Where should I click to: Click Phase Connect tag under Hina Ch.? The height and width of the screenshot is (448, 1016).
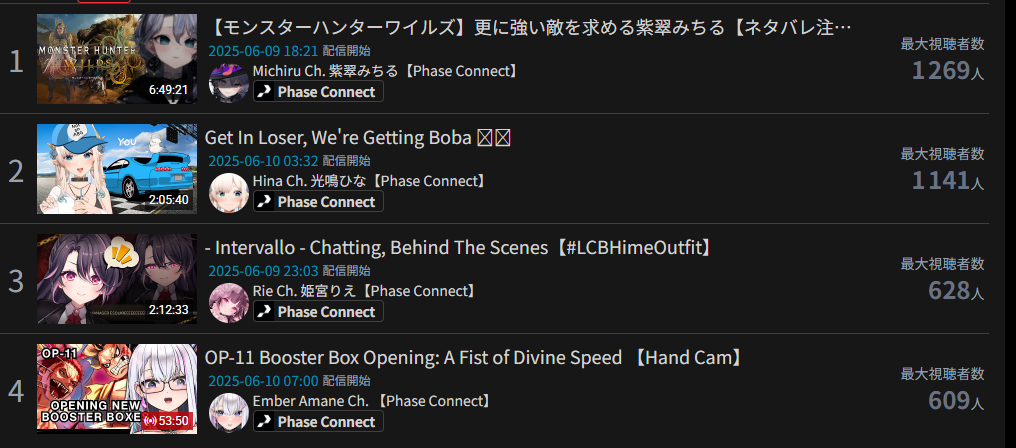318,202
